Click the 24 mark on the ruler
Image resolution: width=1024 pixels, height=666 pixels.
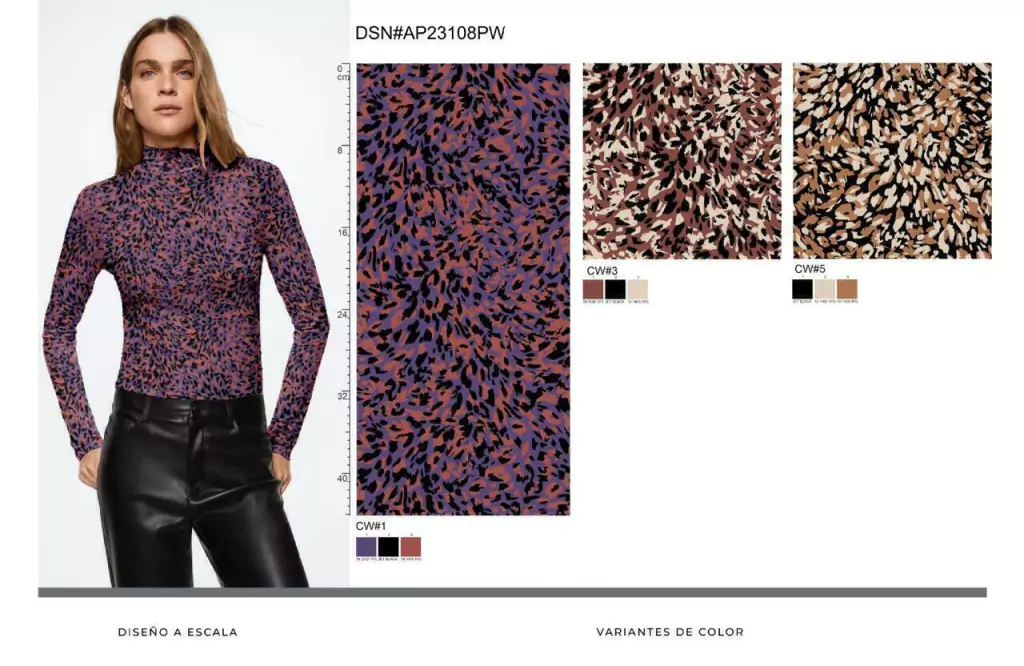point(342,315)
